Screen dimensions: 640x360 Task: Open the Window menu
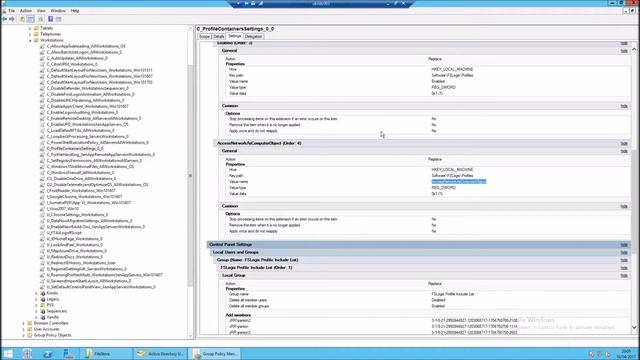point(58,11)
